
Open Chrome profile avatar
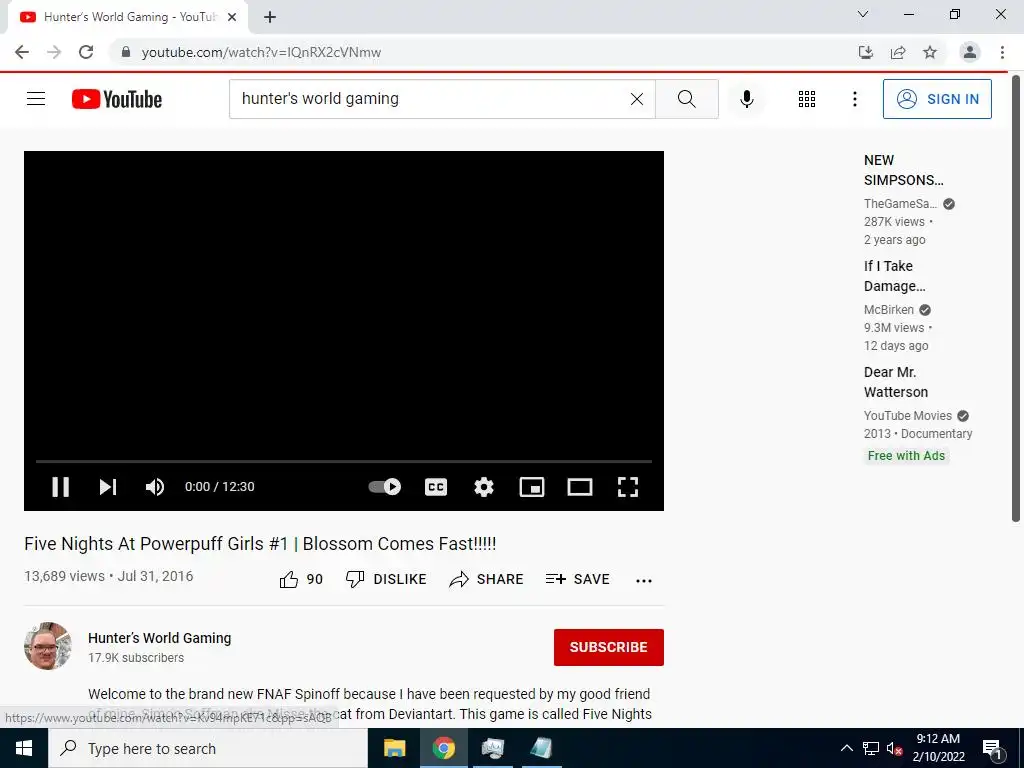970,52
